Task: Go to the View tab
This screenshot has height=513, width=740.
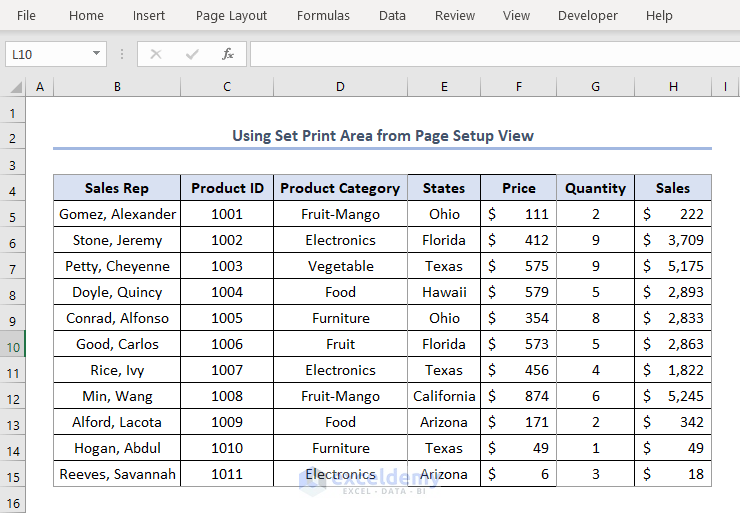Action: tap(516, 15)
